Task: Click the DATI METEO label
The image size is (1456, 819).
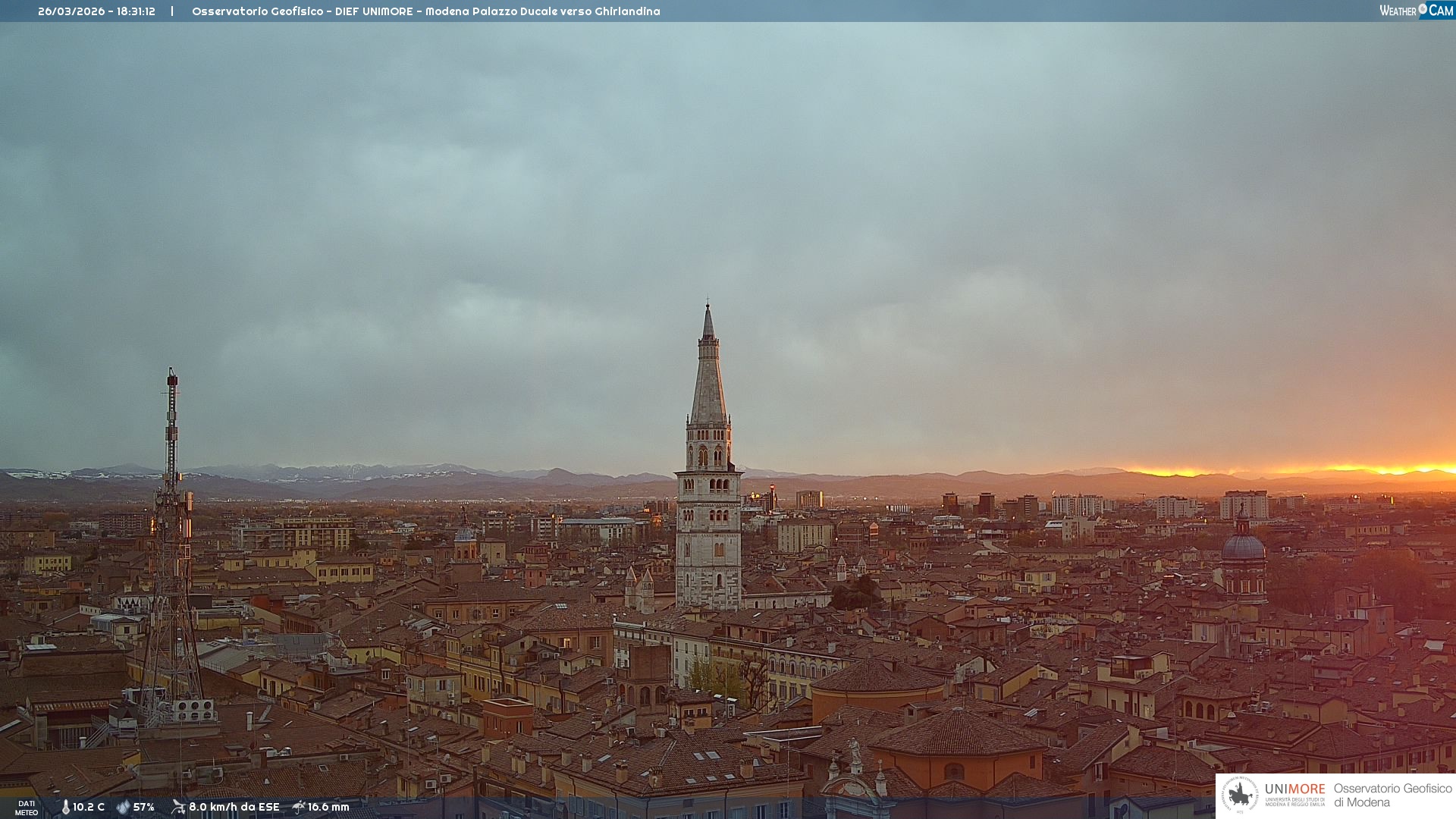Action: click(x=27, y=808)
